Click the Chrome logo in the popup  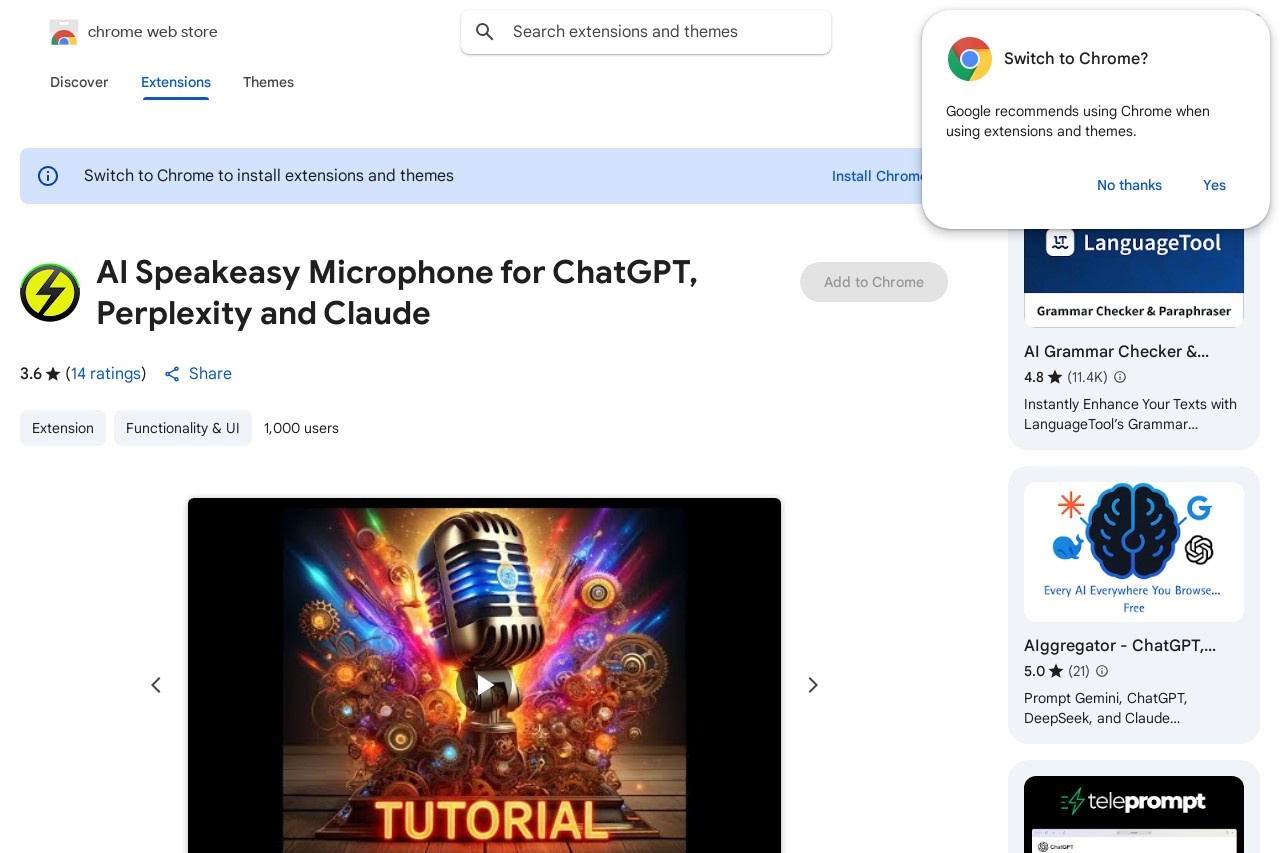(x=969, y=59)
